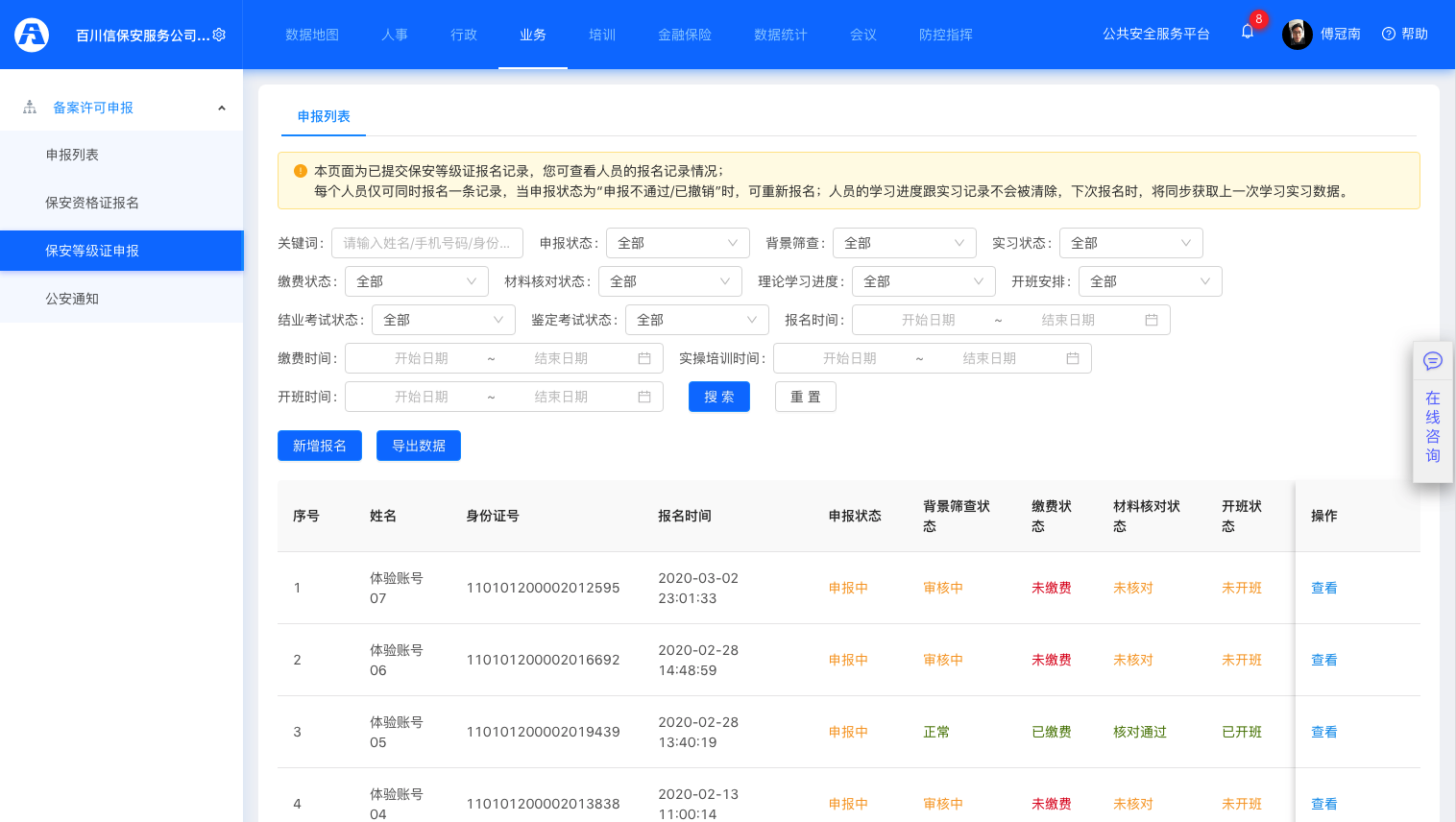Go to 数据地图 in top navigation
The image size is (1456, 822).
point(312,35)
